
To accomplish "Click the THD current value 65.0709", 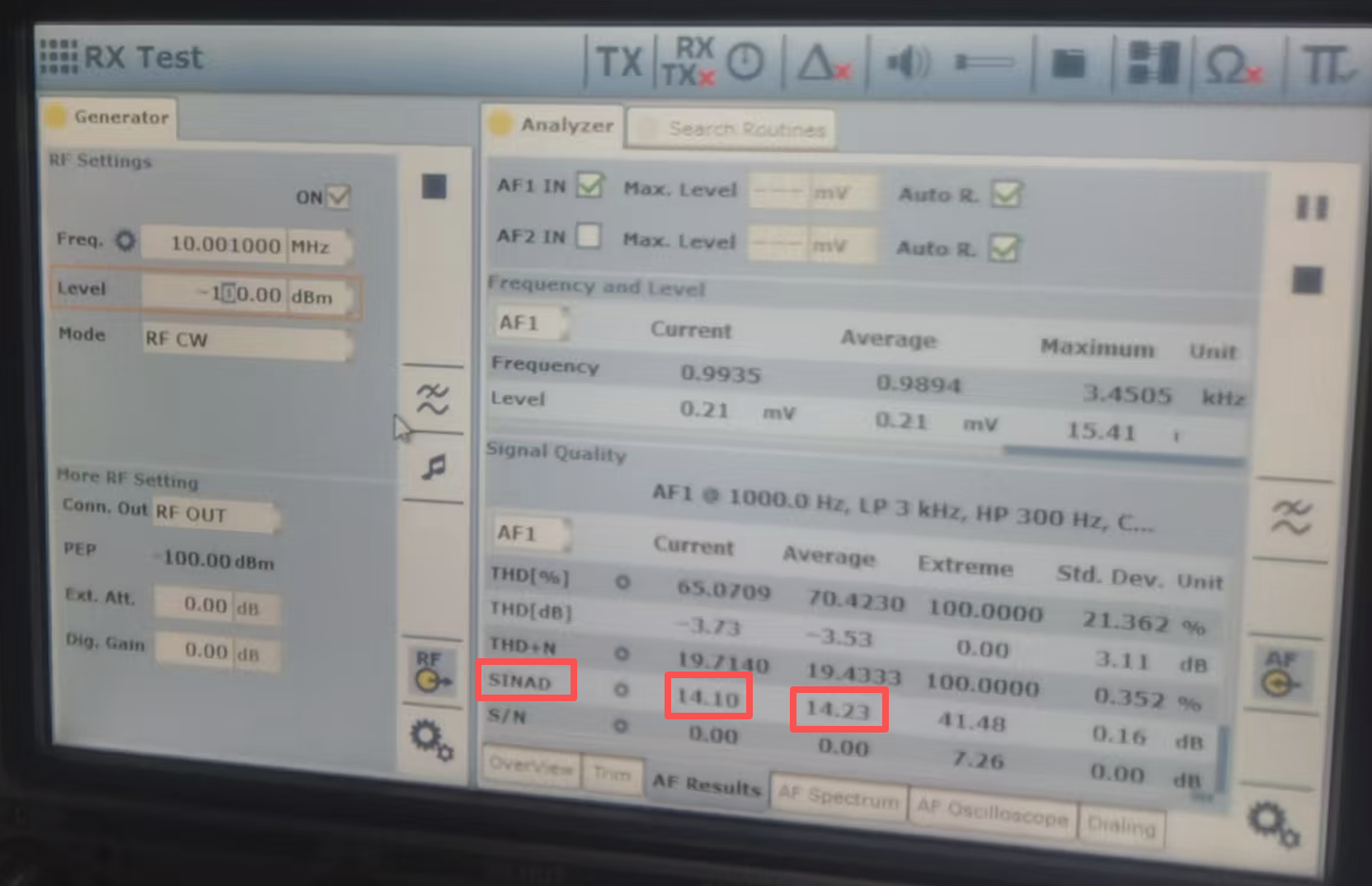I will pos(723,589).
